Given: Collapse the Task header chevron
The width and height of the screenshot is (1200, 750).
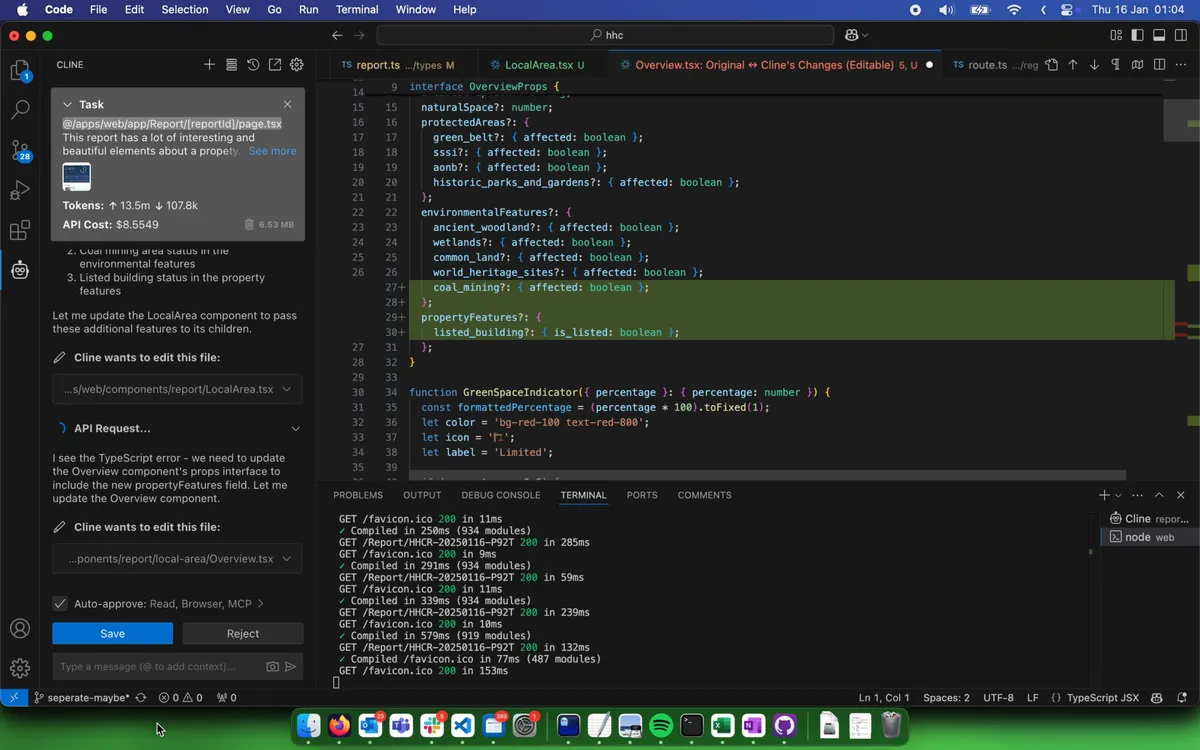Looking at the screenshot, I should click(67, 105).
